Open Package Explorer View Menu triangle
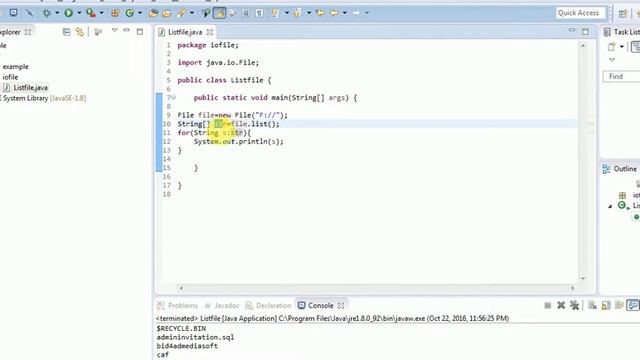Screen dimensions: 640x360 [115, 31]
